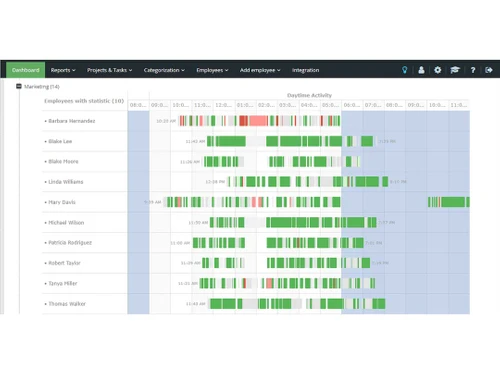Image resolution: width=500 pixels, height=375 pixels.
Task: Select Thomas Walker in the employee list
Action: coord(67,304)
